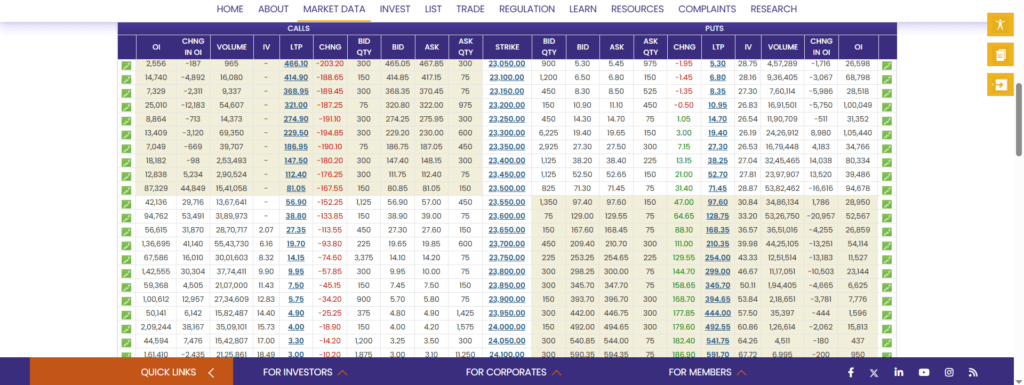The width and height of the screenshot is (1024, 385).
Task: Expand the FOR INVESTORS footer menu
Action: point(304,372)
